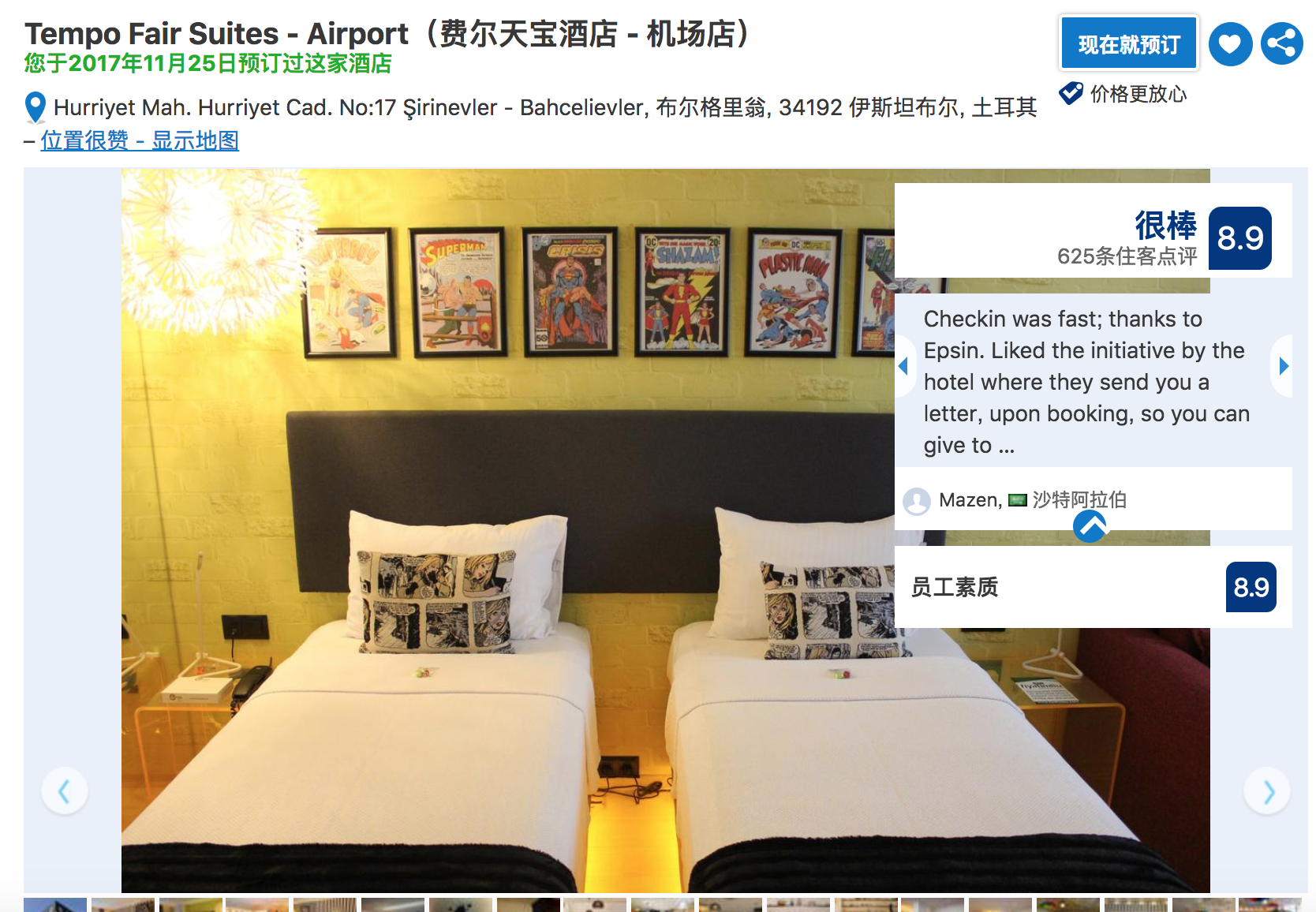The height and width of the screenshot is (912, 1316).
Task: Click reviewer Mazen's avatar icon
Action: [917, 501]
